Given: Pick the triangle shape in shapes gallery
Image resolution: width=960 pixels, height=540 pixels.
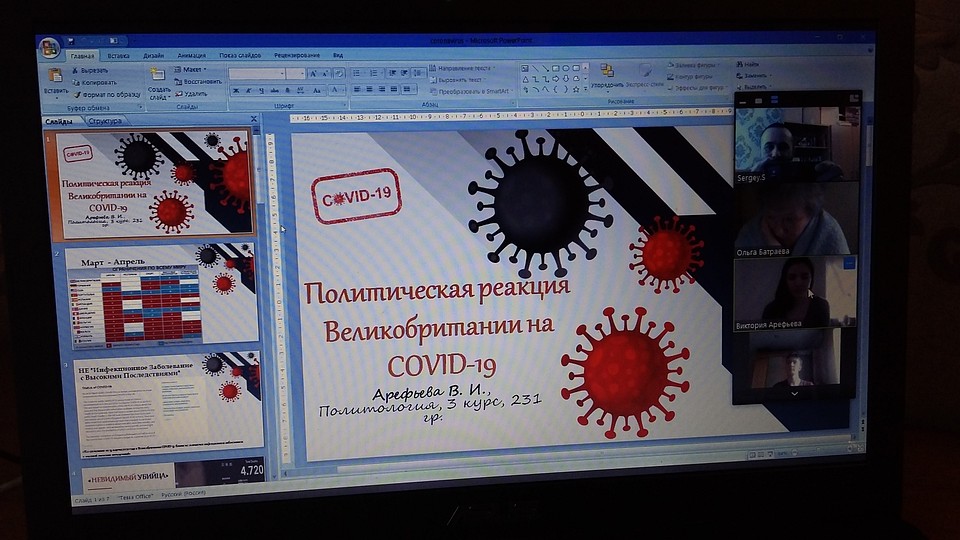Looking at the screenshot, I should 525,79.
